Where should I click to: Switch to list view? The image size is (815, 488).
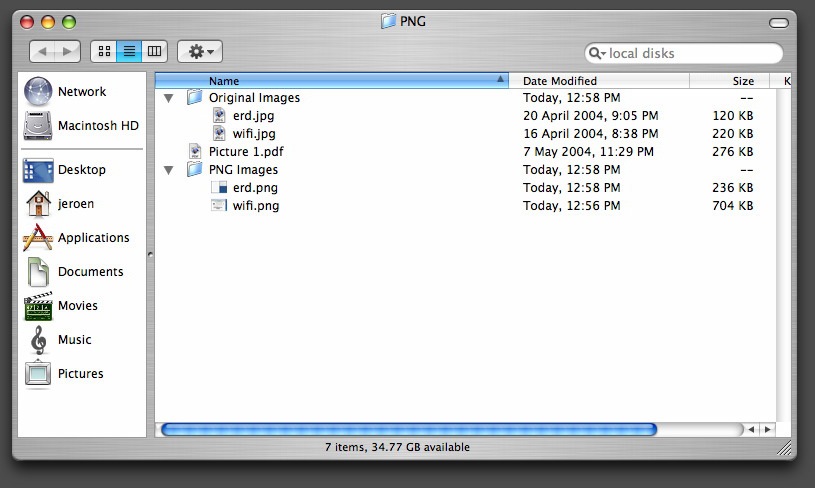tap(129, 51)
